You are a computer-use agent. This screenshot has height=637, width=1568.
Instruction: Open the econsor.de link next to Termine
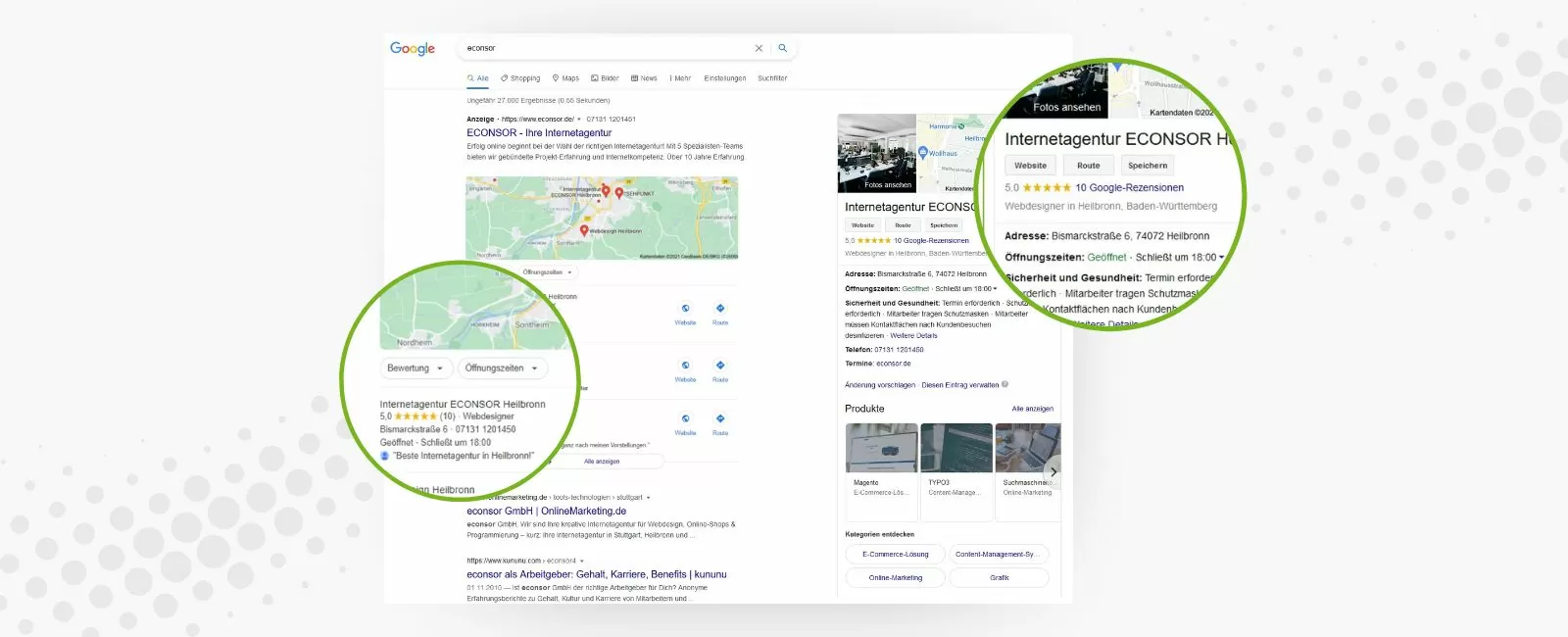point(893,364)
